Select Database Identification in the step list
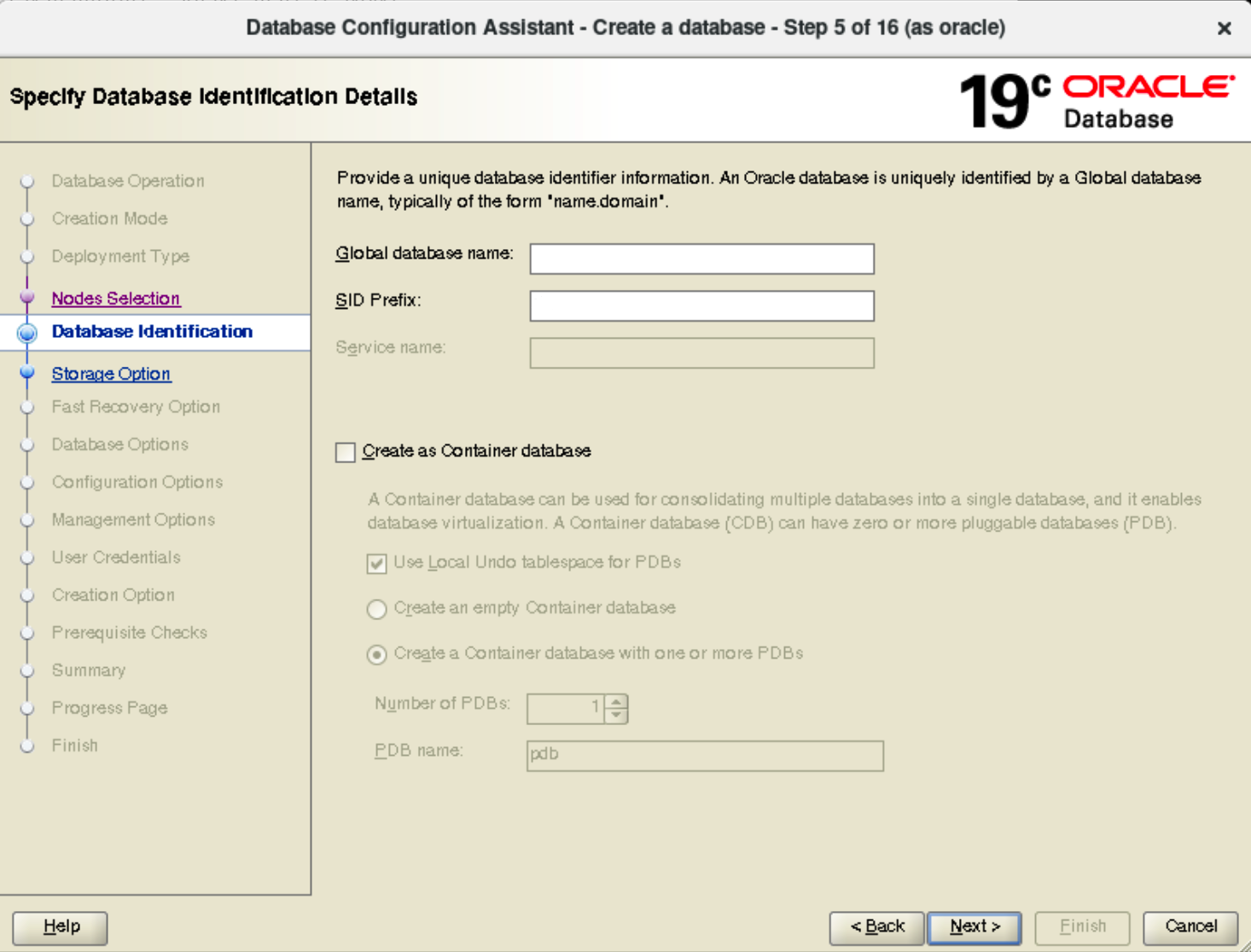 coord(152,331)
